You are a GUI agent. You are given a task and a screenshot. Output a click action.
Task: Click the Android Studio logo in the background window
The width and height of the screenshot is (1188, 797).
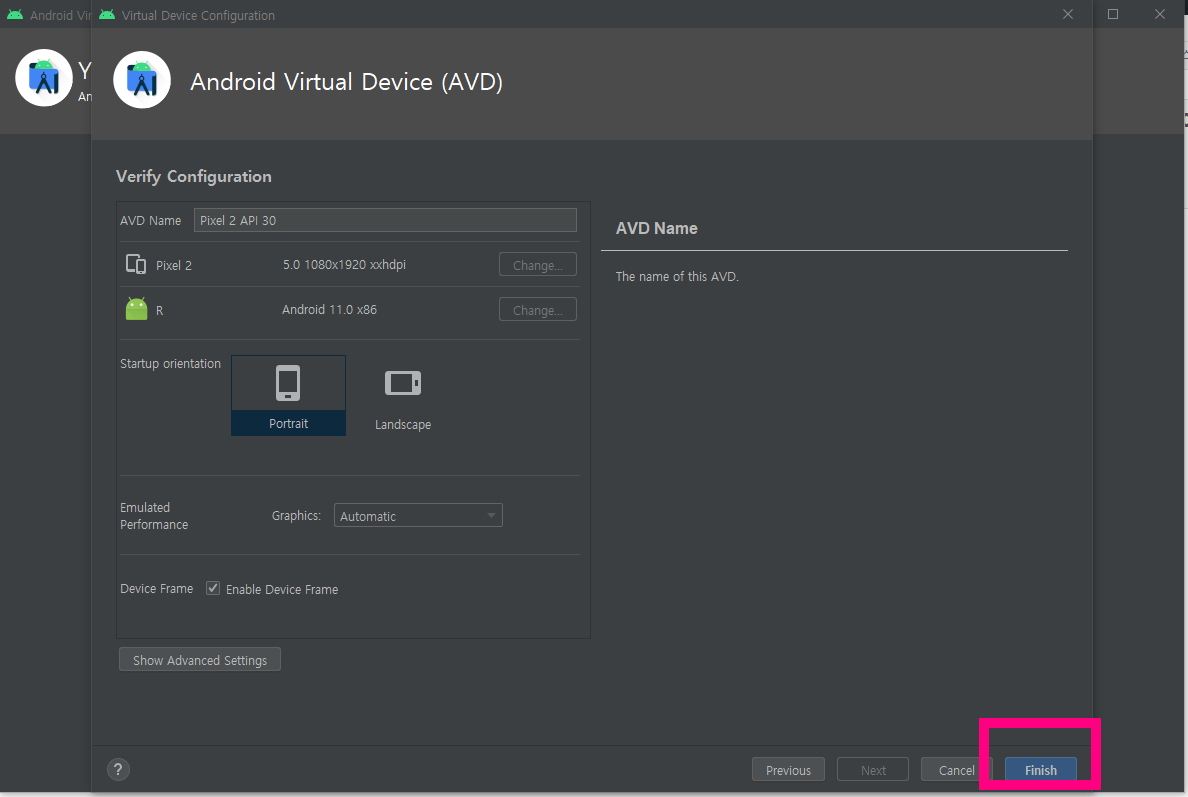pos(44,78)
